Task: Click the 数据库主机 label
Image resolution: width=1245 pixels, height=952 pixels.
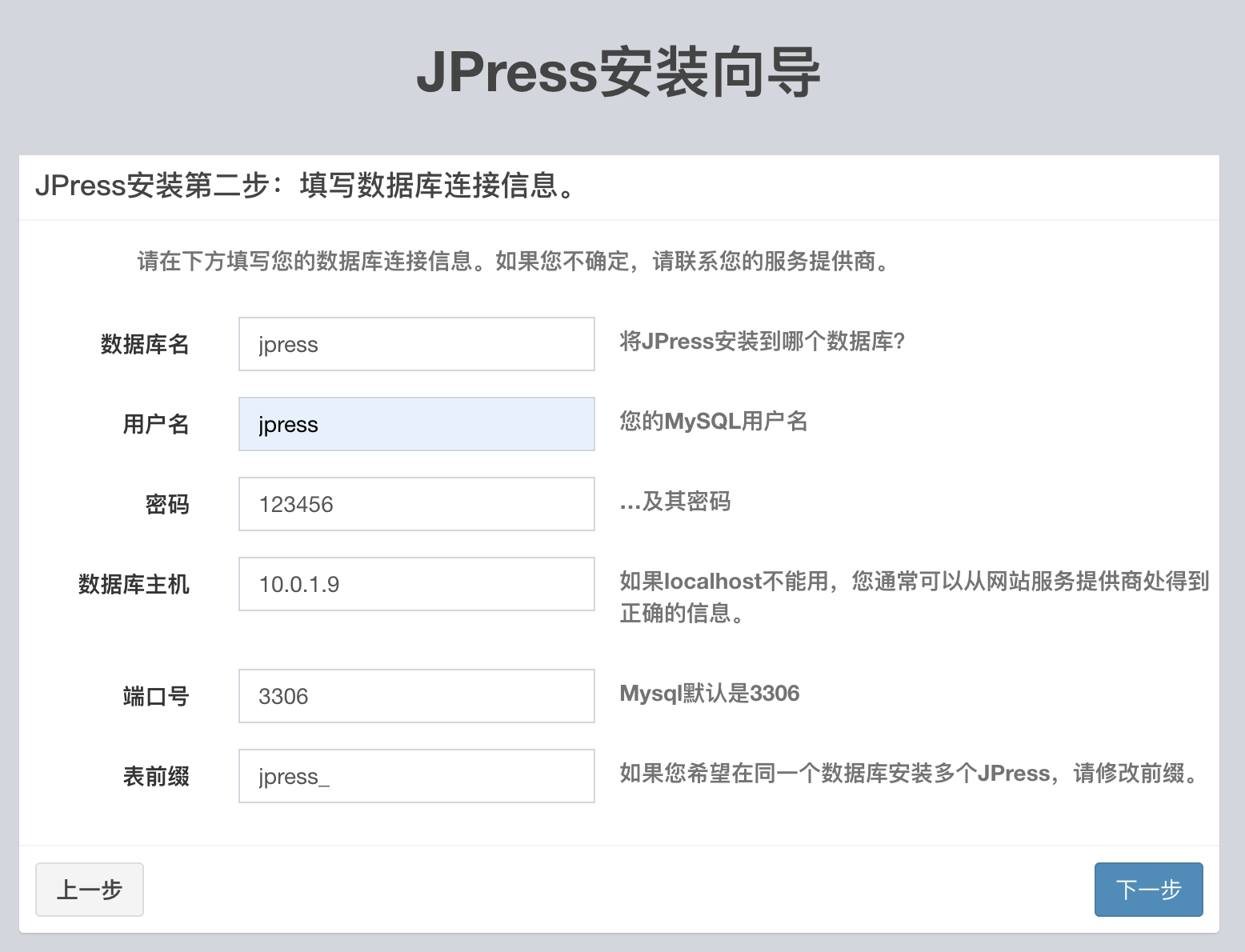Action: 134,584
